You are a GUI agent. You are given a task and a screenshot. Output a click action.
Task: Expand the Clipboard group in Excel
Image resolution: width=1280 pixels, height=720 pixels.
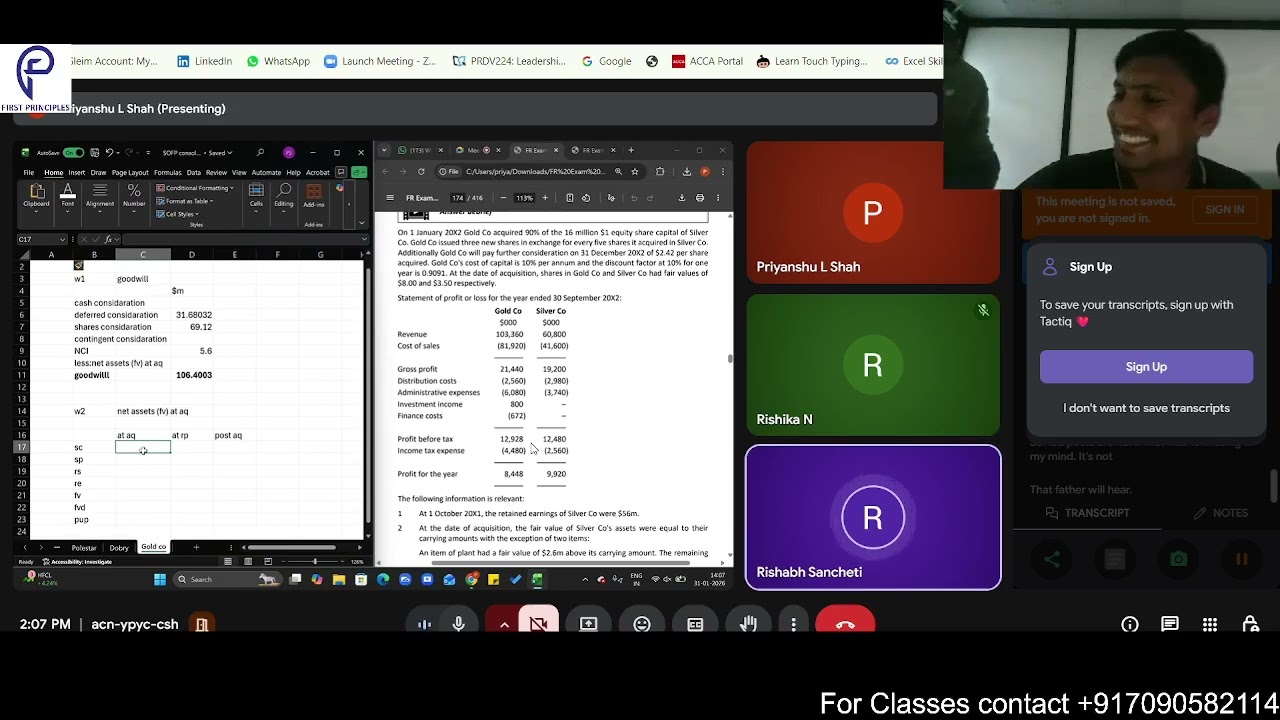37,195
